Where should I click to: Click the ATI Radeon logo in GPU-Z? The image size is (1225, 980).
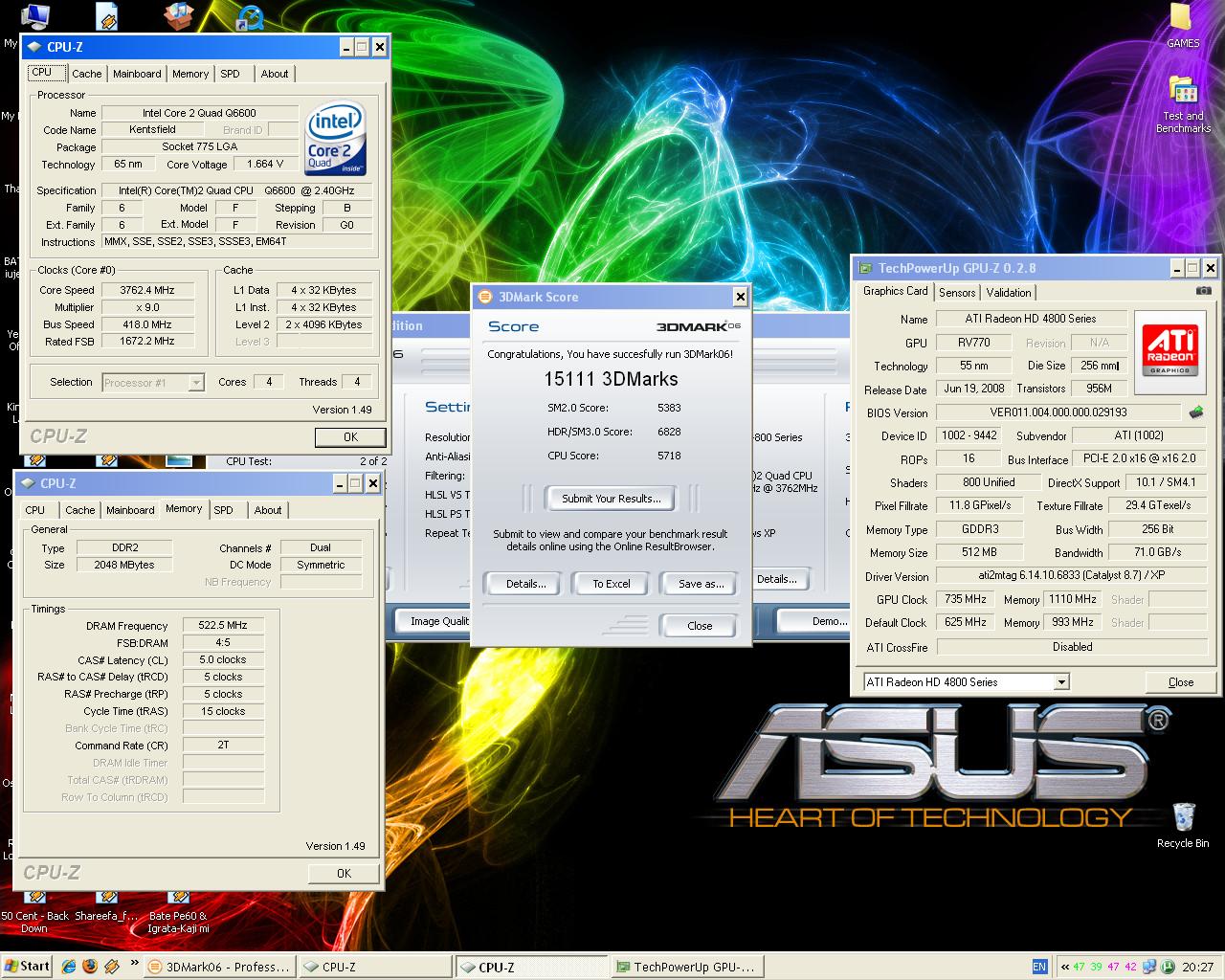click(x=1172, y=352)
